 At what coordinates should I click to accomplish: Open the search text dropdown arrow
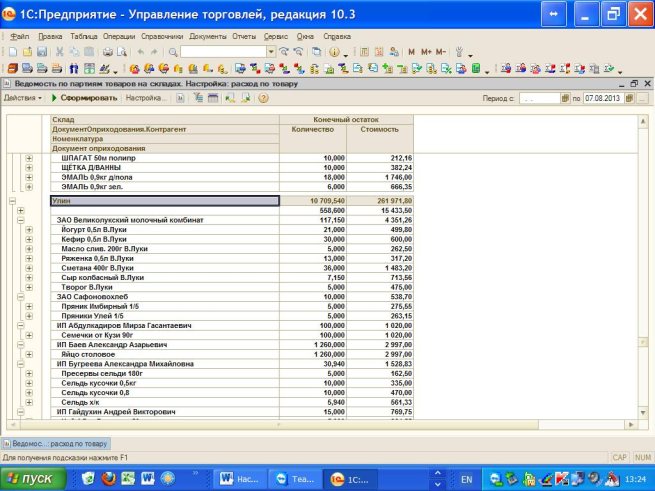coord(271,52)
